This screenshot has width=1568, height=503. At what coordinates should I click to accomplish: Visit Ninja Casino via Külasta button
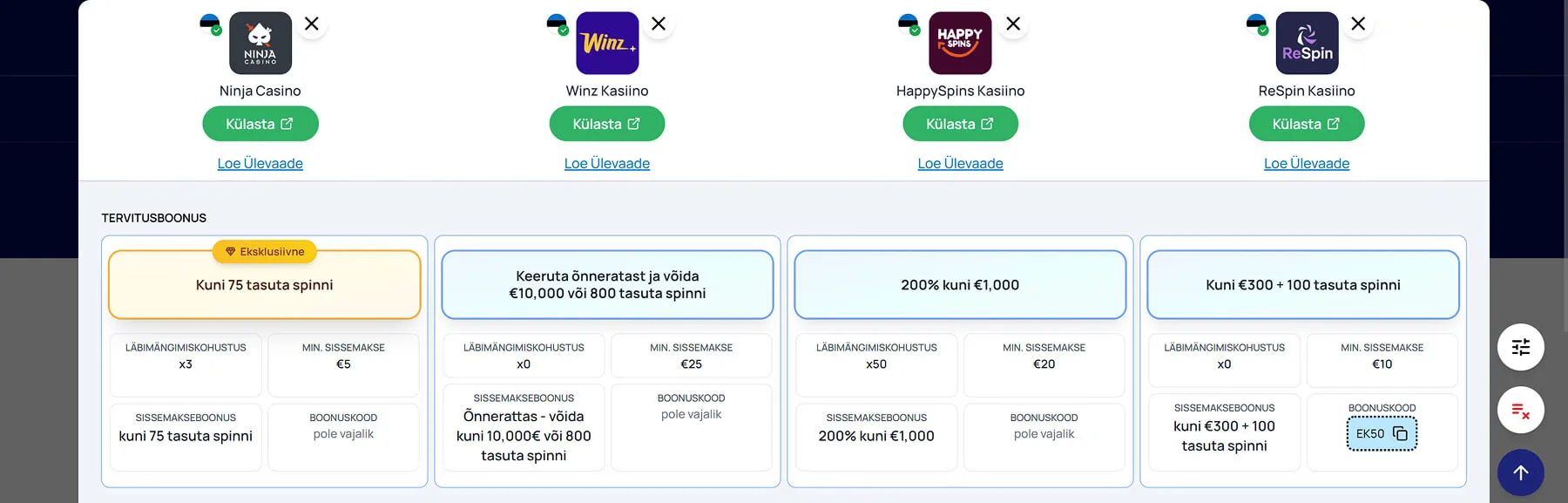pyautogui.click(x=260, y=124)
